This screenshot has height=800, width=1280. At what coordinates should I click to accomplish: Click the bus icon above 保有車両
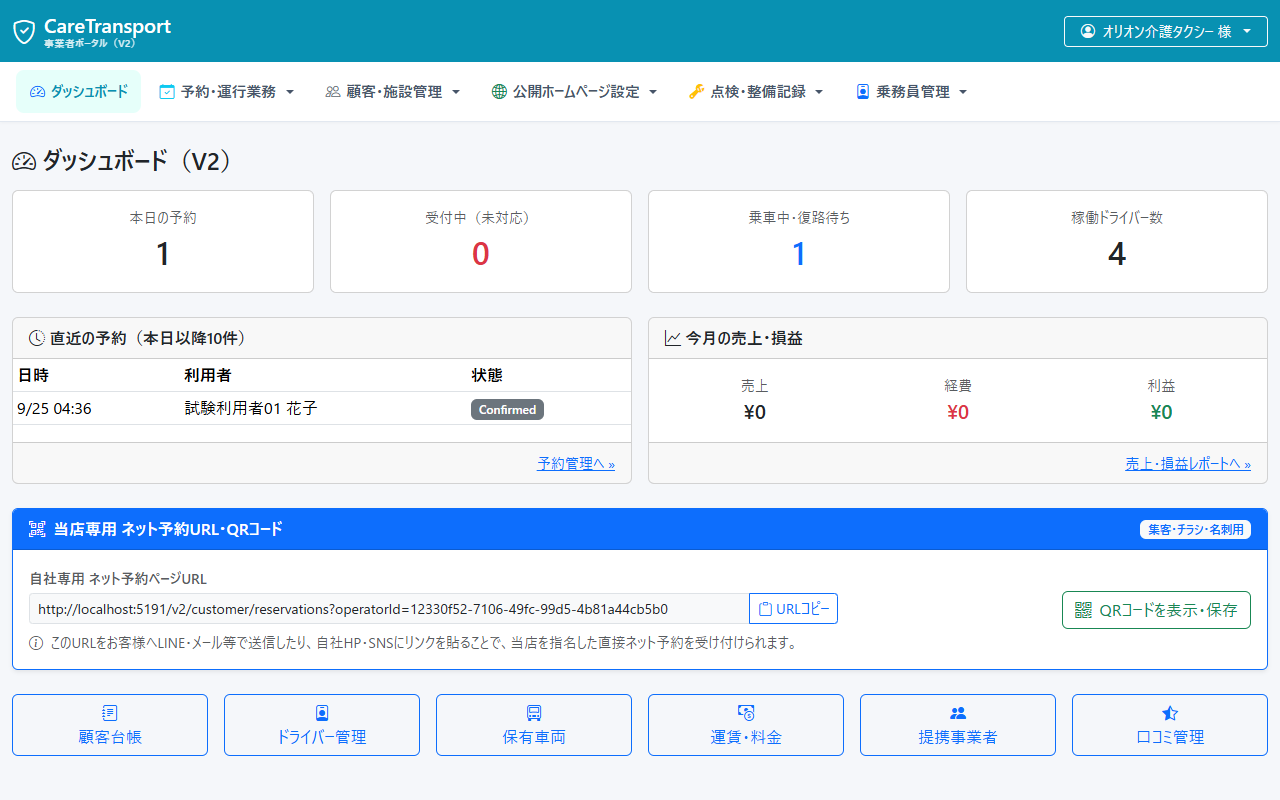pos(534,713)
